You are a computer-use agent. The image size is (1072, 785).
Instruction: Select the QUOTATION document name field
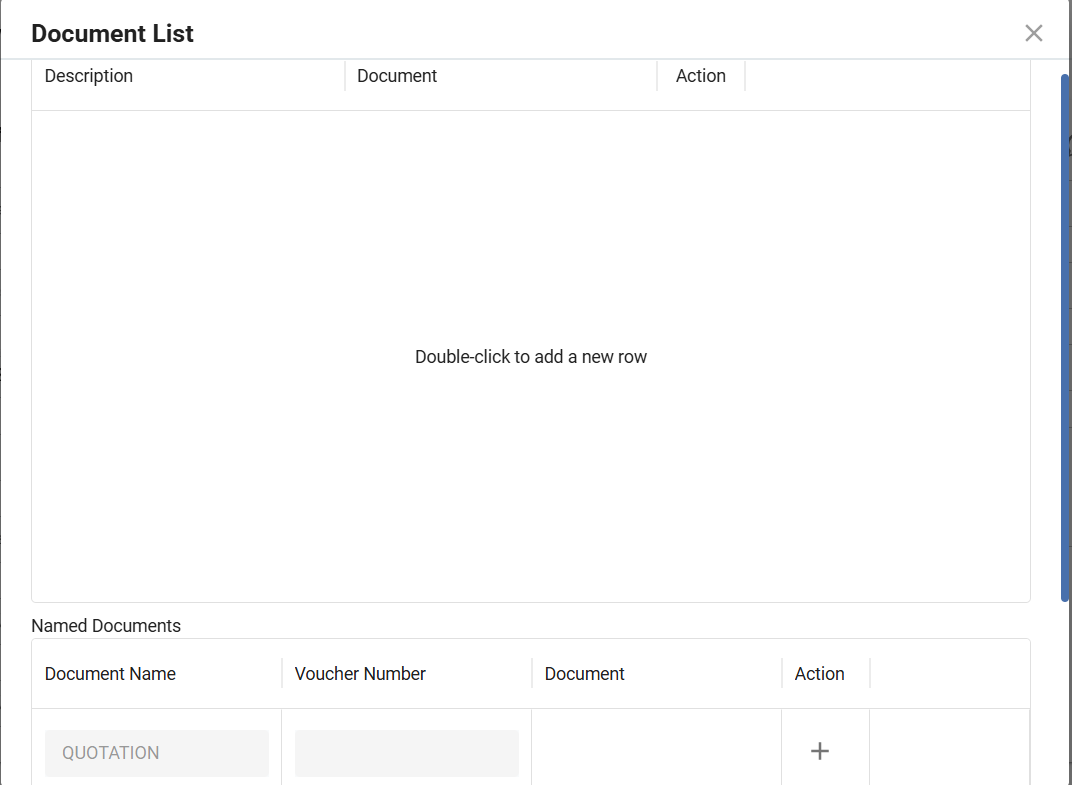point(156,752)
